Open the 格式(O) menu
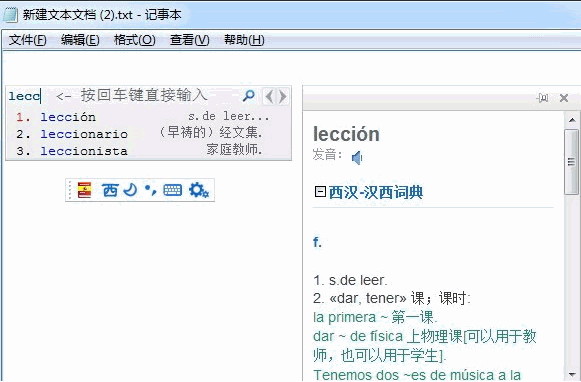Screen dimensions: 581x382 135,40
